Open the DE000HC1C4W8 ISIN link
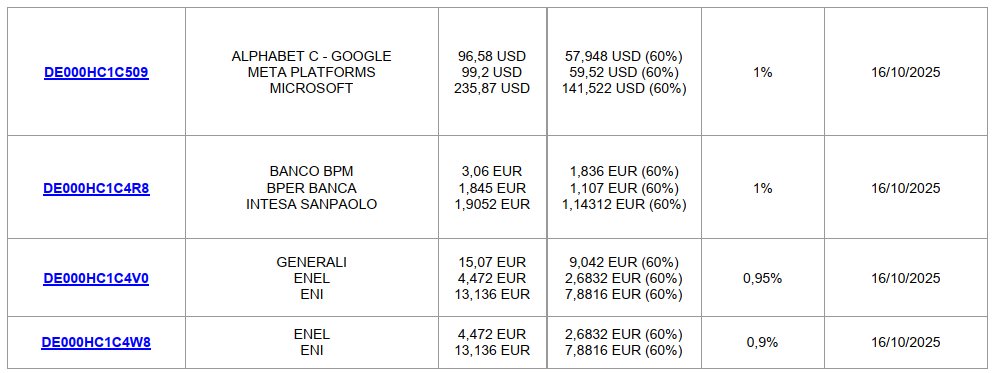993x373 pixels. 96,343
